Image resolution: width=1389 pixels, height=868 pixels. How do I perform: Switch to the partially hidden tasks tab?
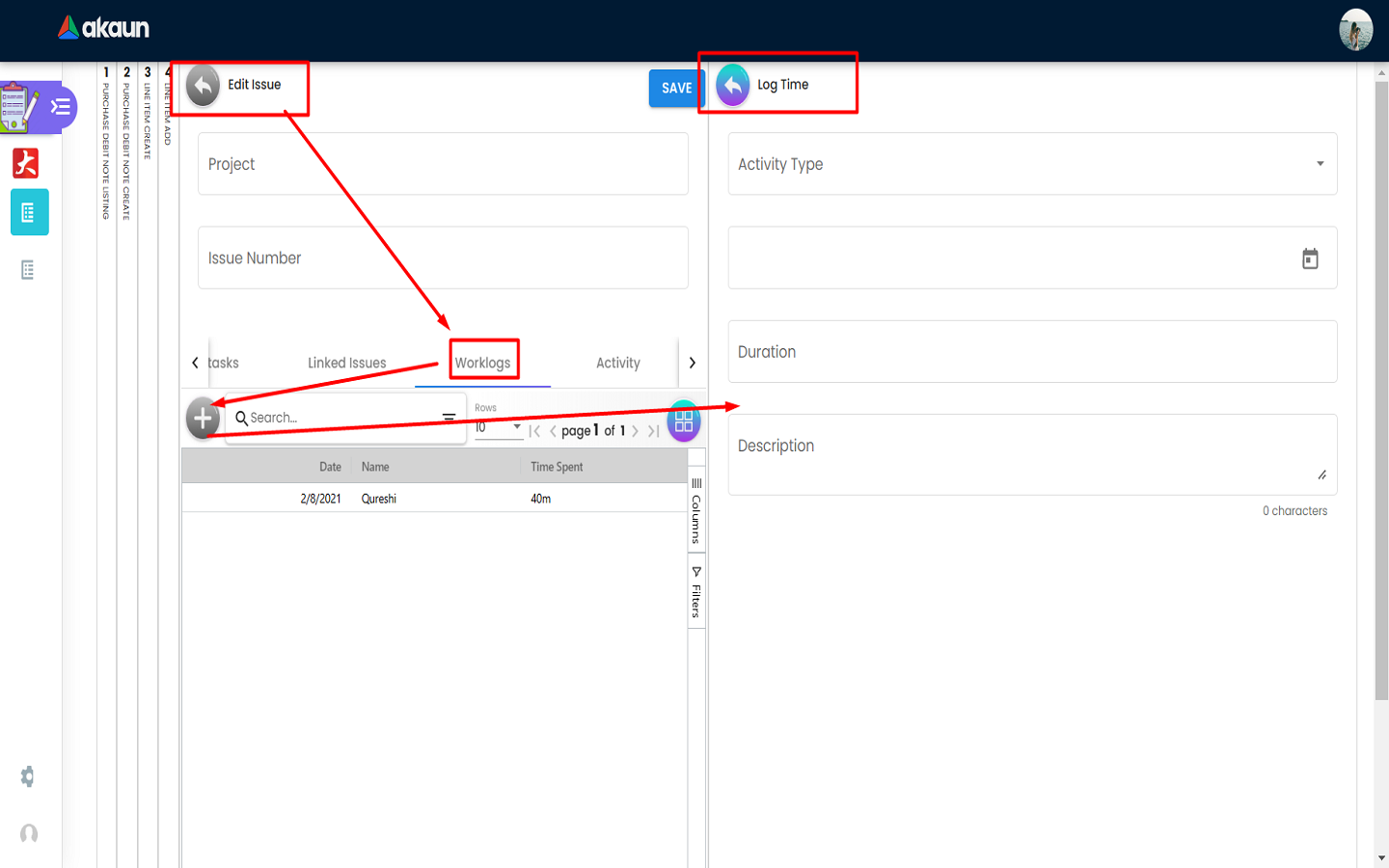[224, 363]
